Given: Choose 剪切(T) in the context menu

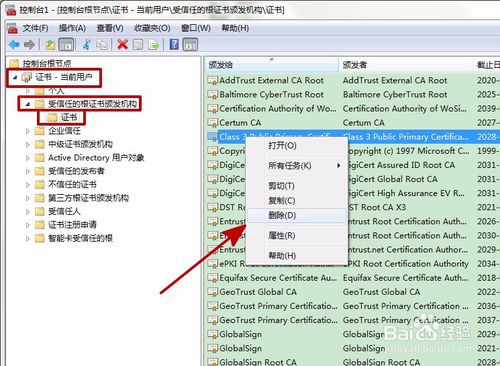Looking at the screenshot, I should [x=297, y=186].
